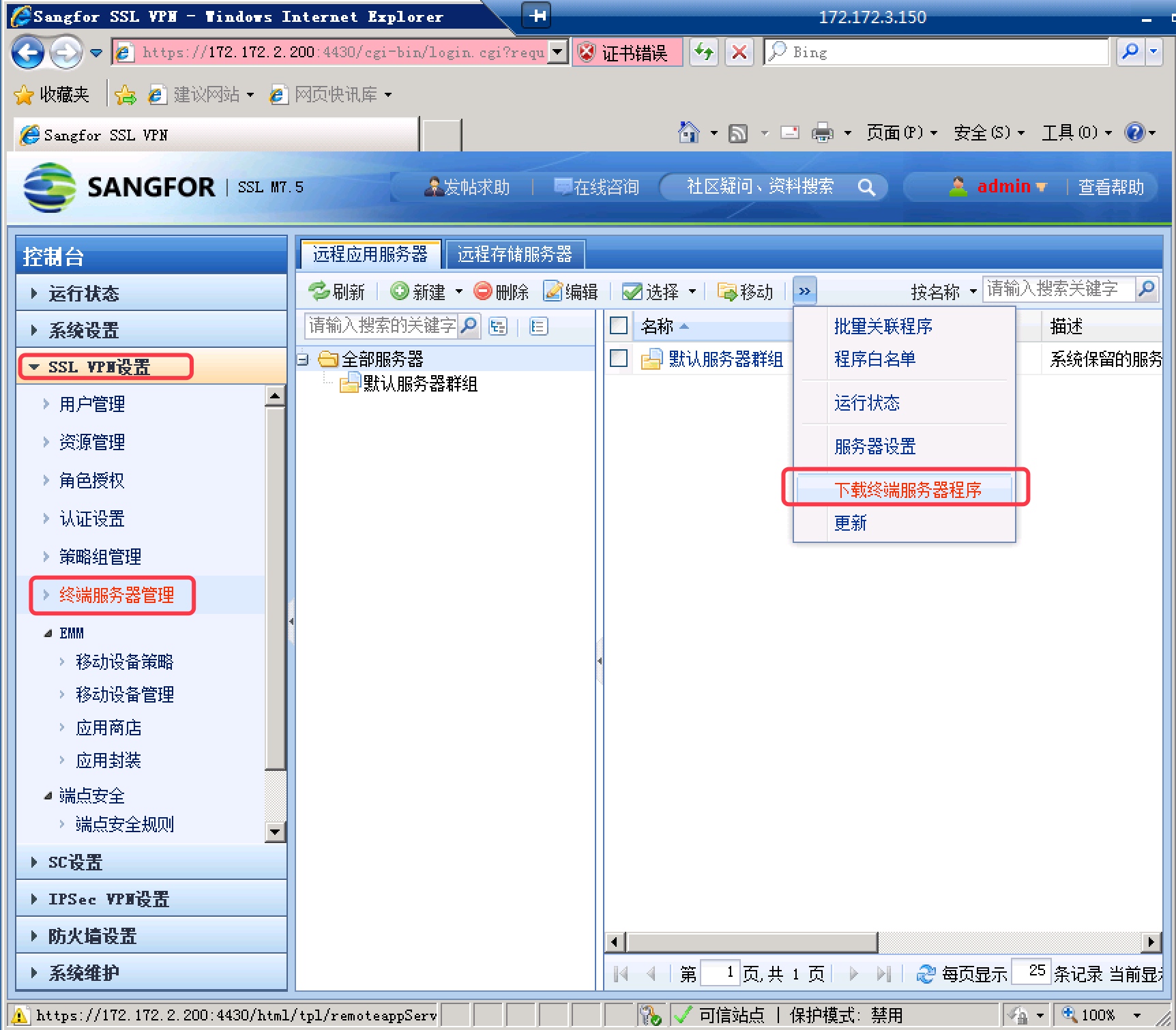This screenshot has height=1030, width=1176.
Task: Refresh the page using the green arrows icon
Action: point(703,52)
